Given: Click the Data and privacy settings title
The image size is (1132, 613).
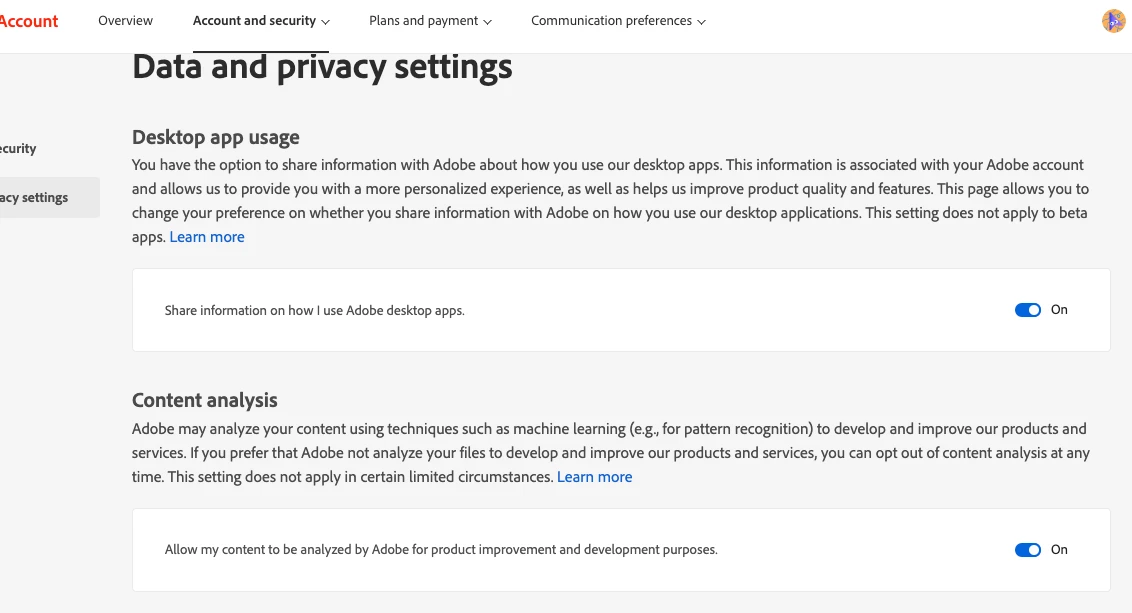Looking at the screenshot, I should click(322, 67).
